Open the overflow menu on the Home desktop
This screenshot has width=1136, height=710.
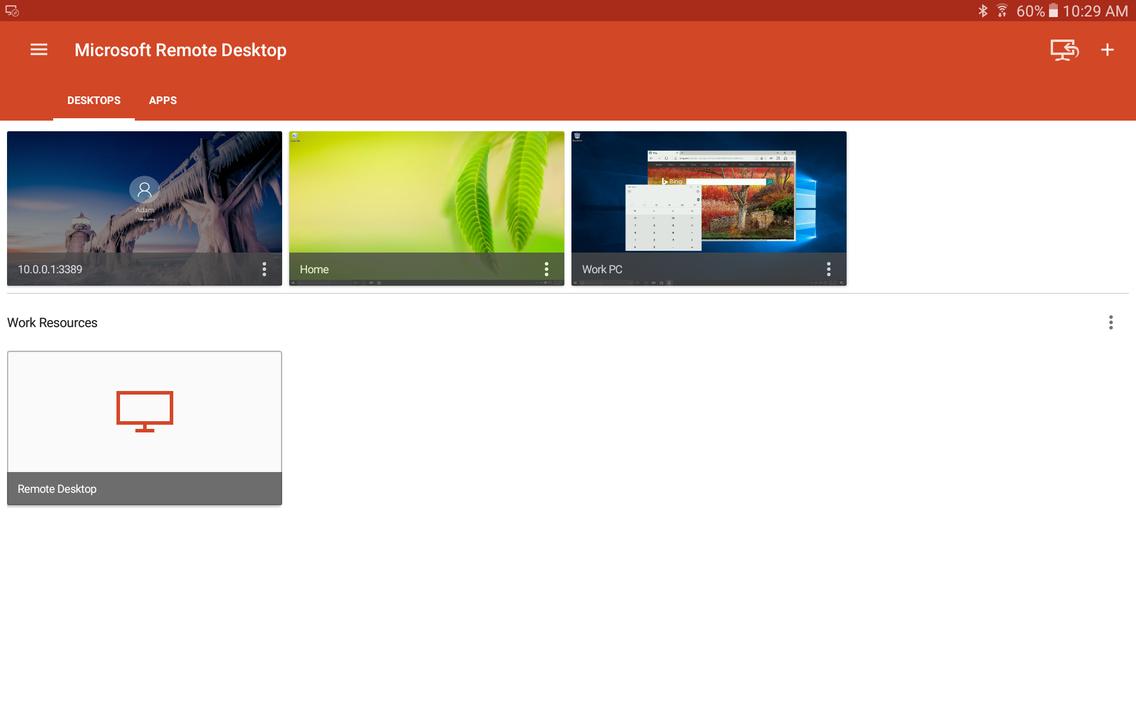pyautogui.click(x=546, y=268)
